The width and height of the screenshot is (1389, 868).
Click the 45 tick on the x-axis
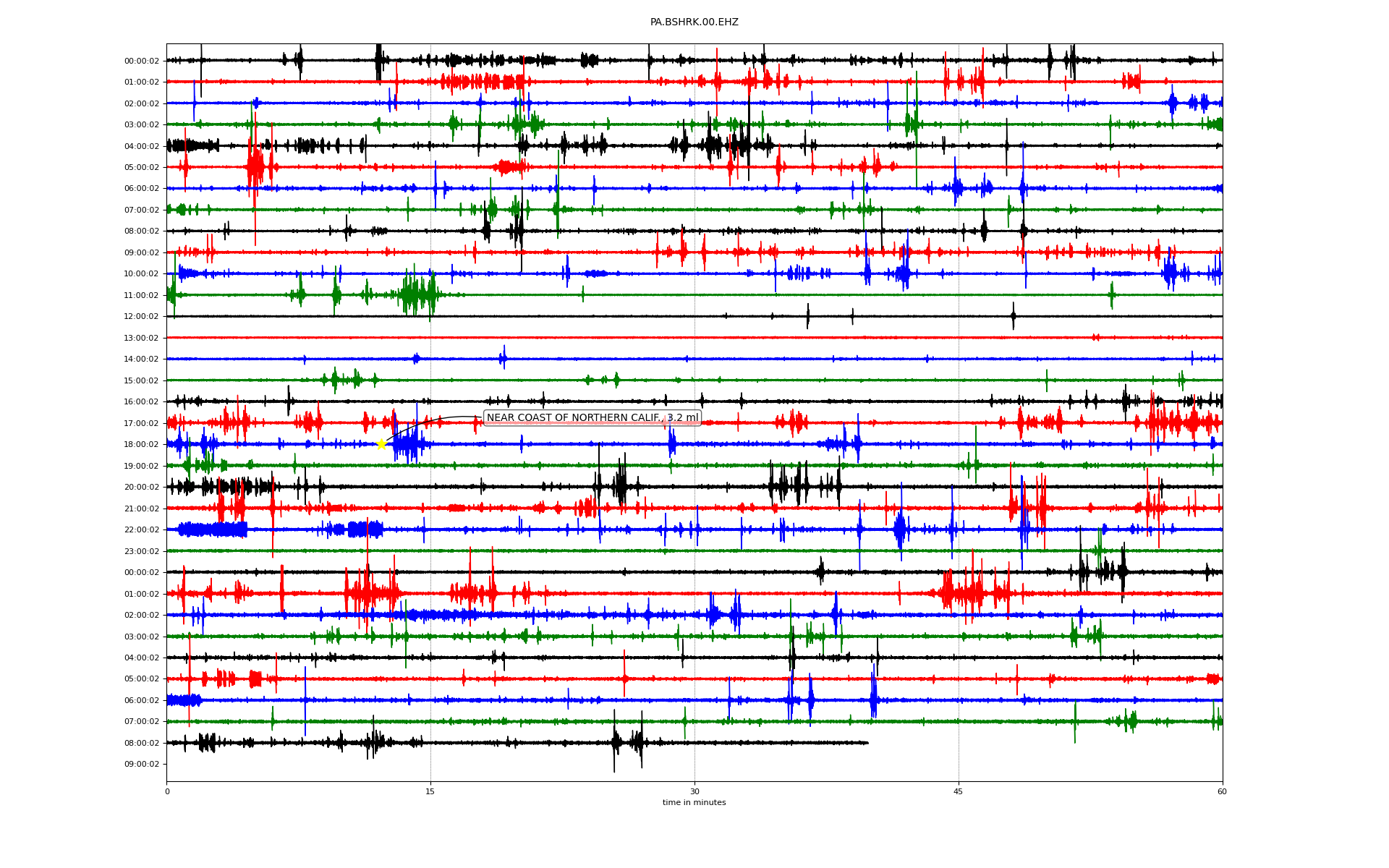[959, 791]
